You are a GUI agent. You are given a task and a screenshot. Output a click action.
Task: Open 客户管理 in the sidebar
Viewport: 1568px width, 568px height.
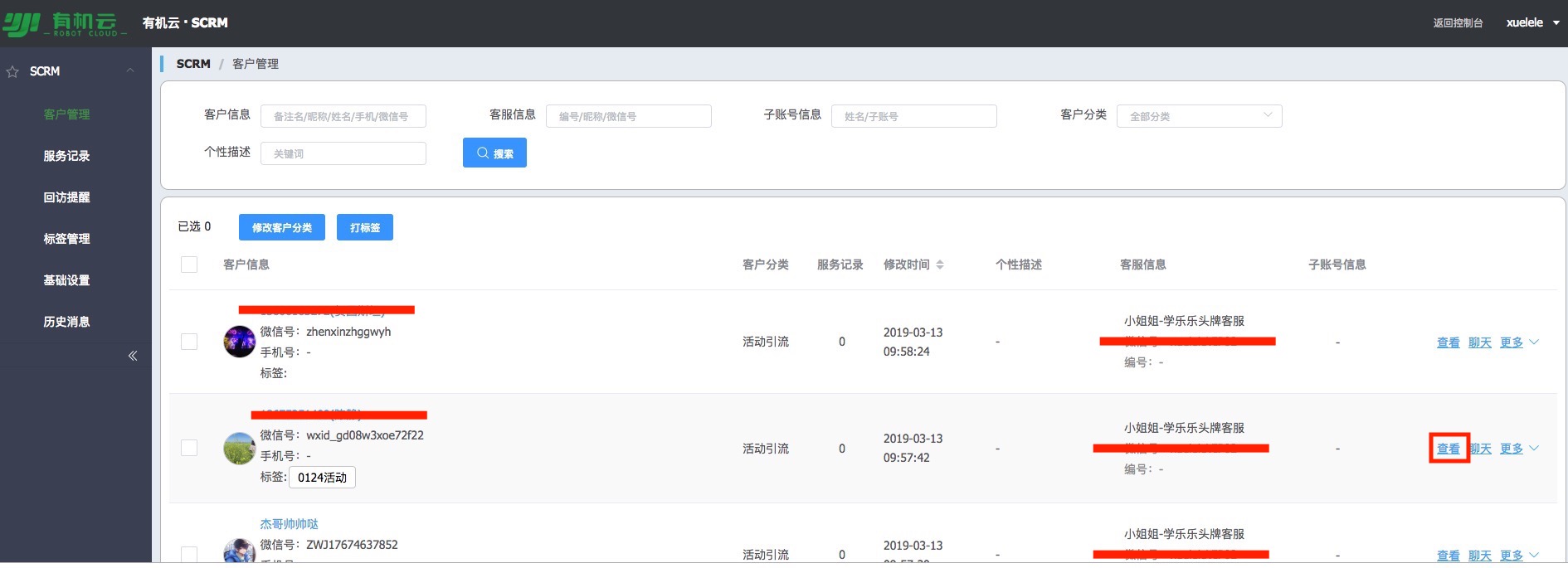tap(66, 114)
